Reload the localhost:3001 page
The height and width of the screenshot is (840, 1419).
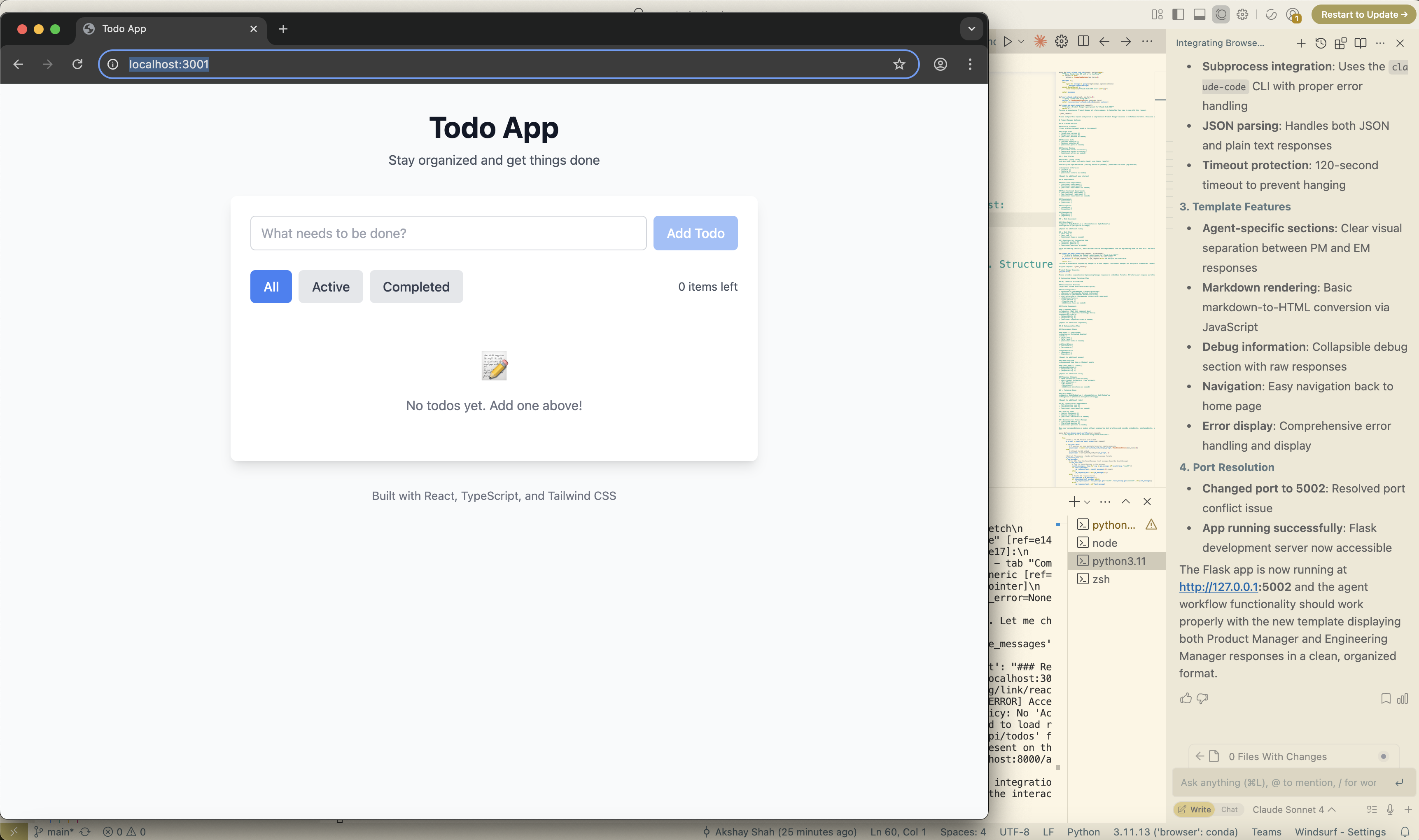pyautogui.click(x=77, y=65)
